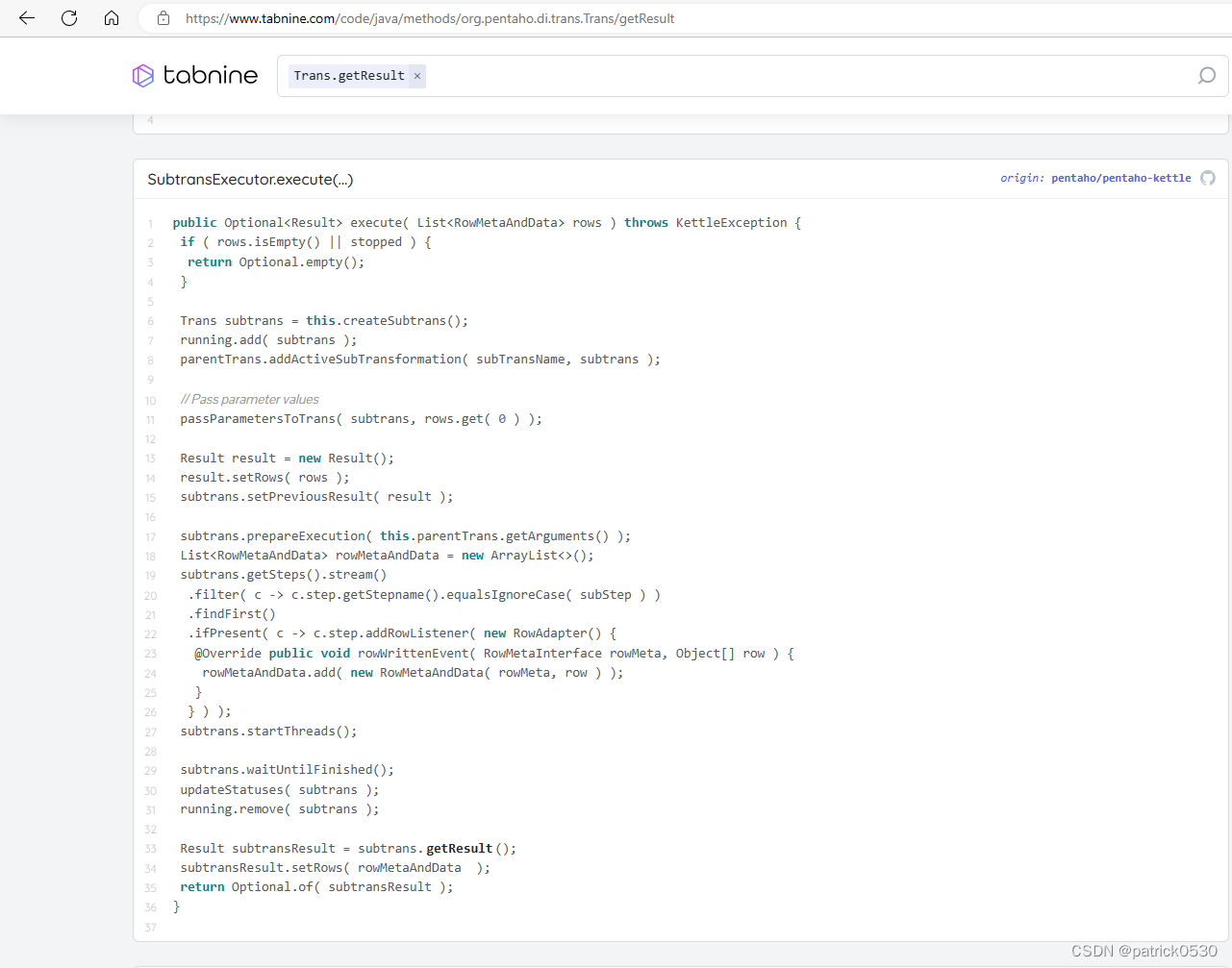1232x968 pixels.
Task: Reload the page with refresh icon
Action: [68, 18]
